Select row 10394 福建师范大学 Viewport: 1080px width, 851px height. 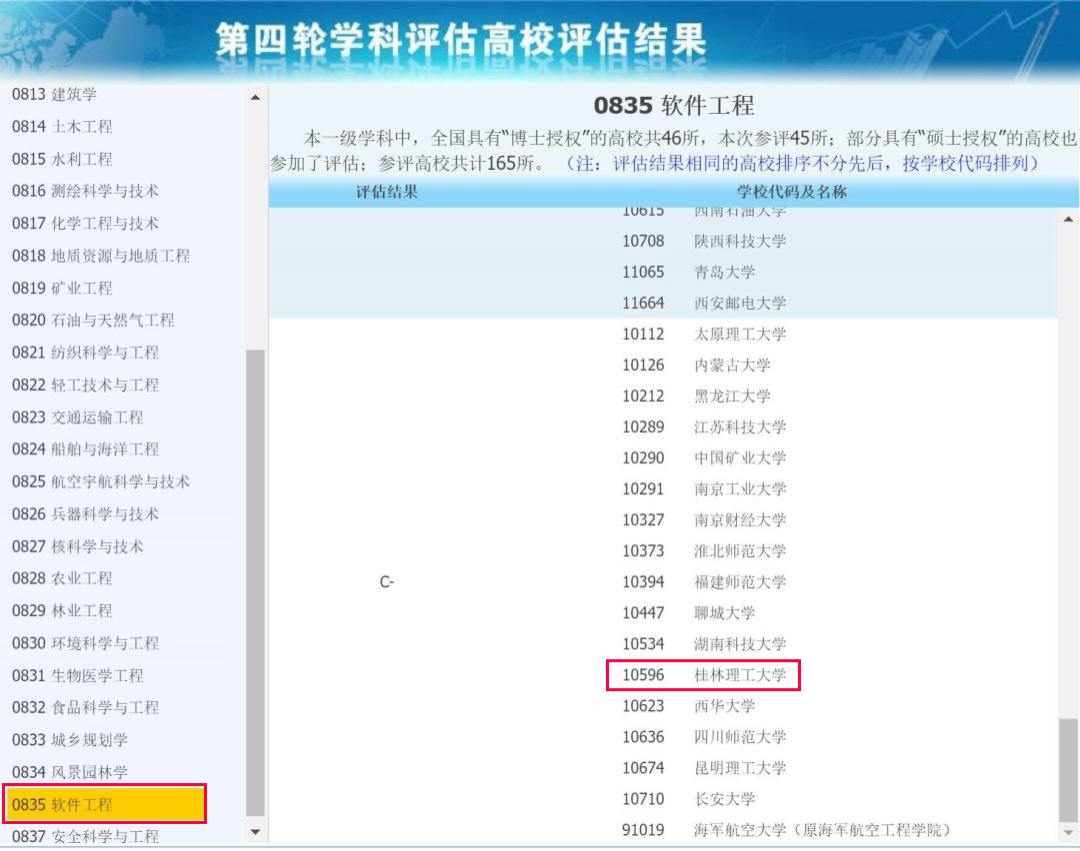[704, 582]
